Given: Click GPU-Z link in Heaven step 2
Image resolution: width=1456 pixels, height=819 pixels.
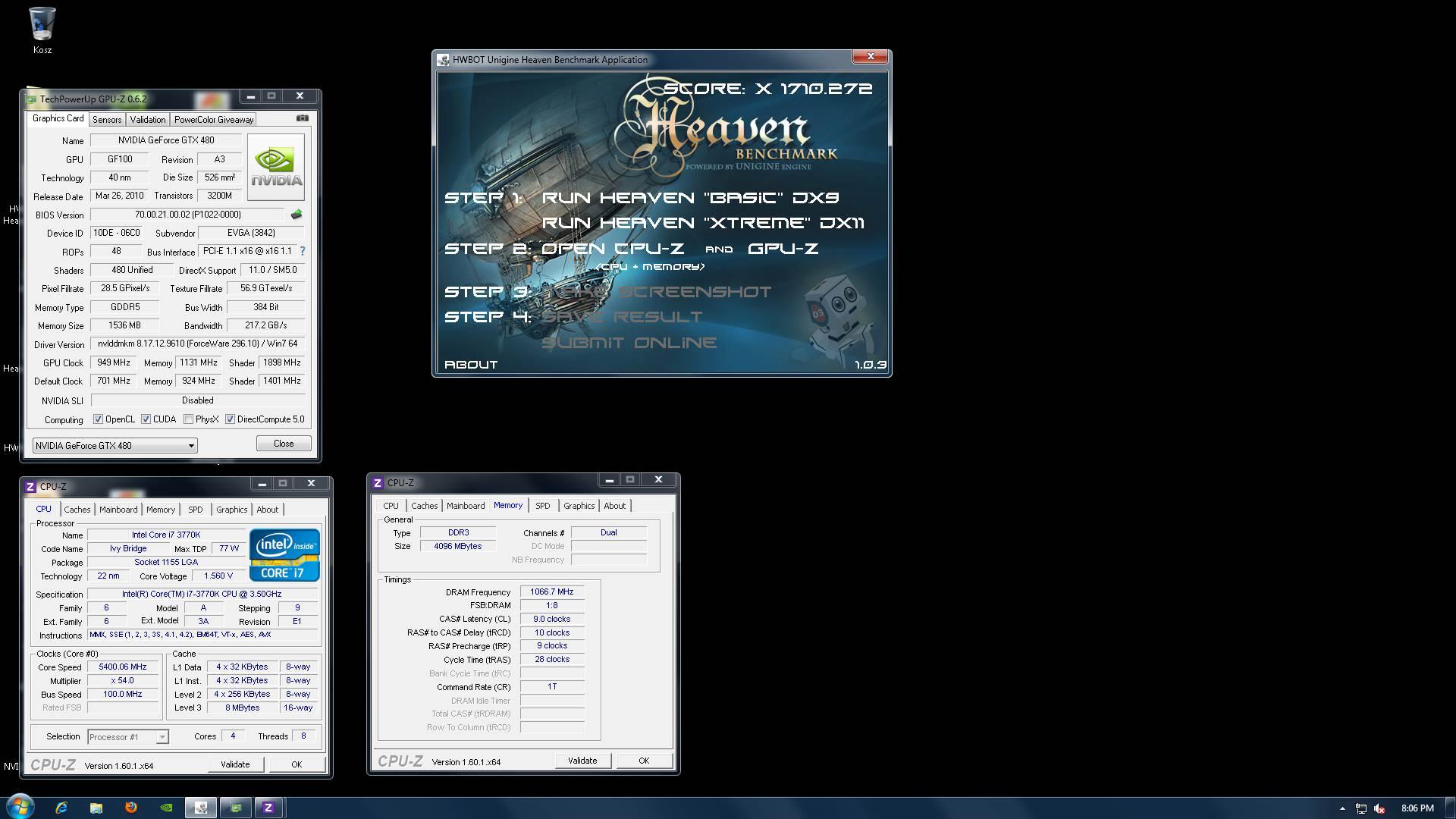Looking at the screenshot, I should pos(783,249).
